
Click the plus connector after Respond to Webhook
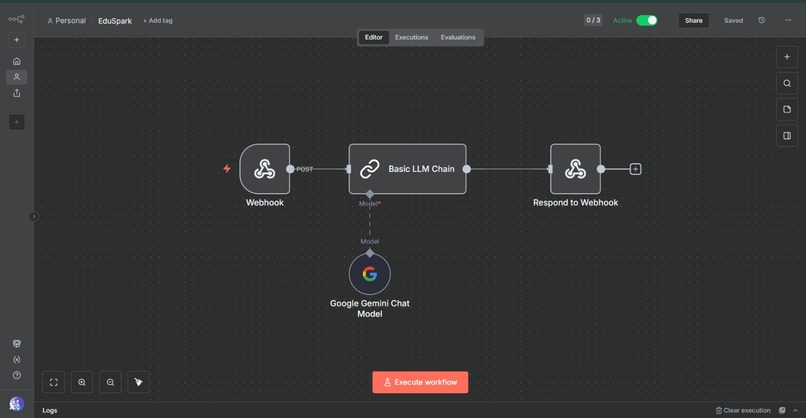[635, 169]
